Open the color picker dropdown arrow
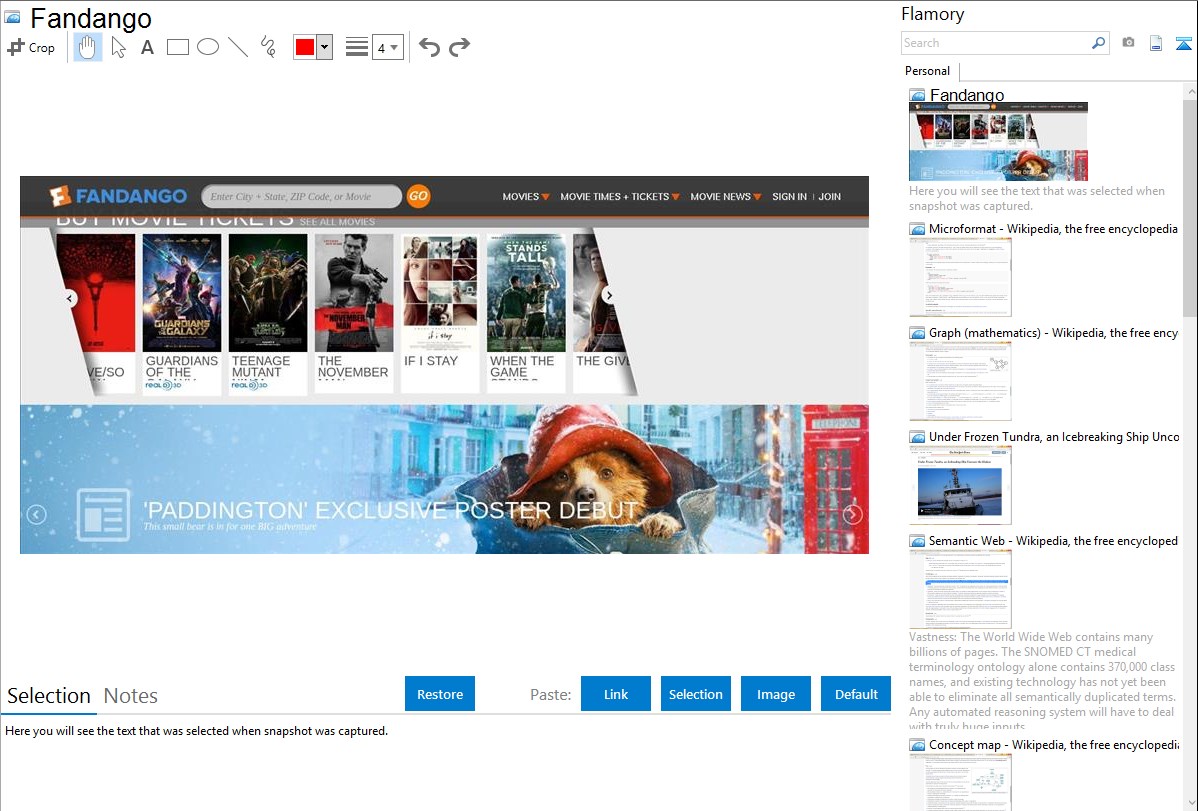This screenshot has width=1198, height=811. pyautogui.click(x=324, y=47)
